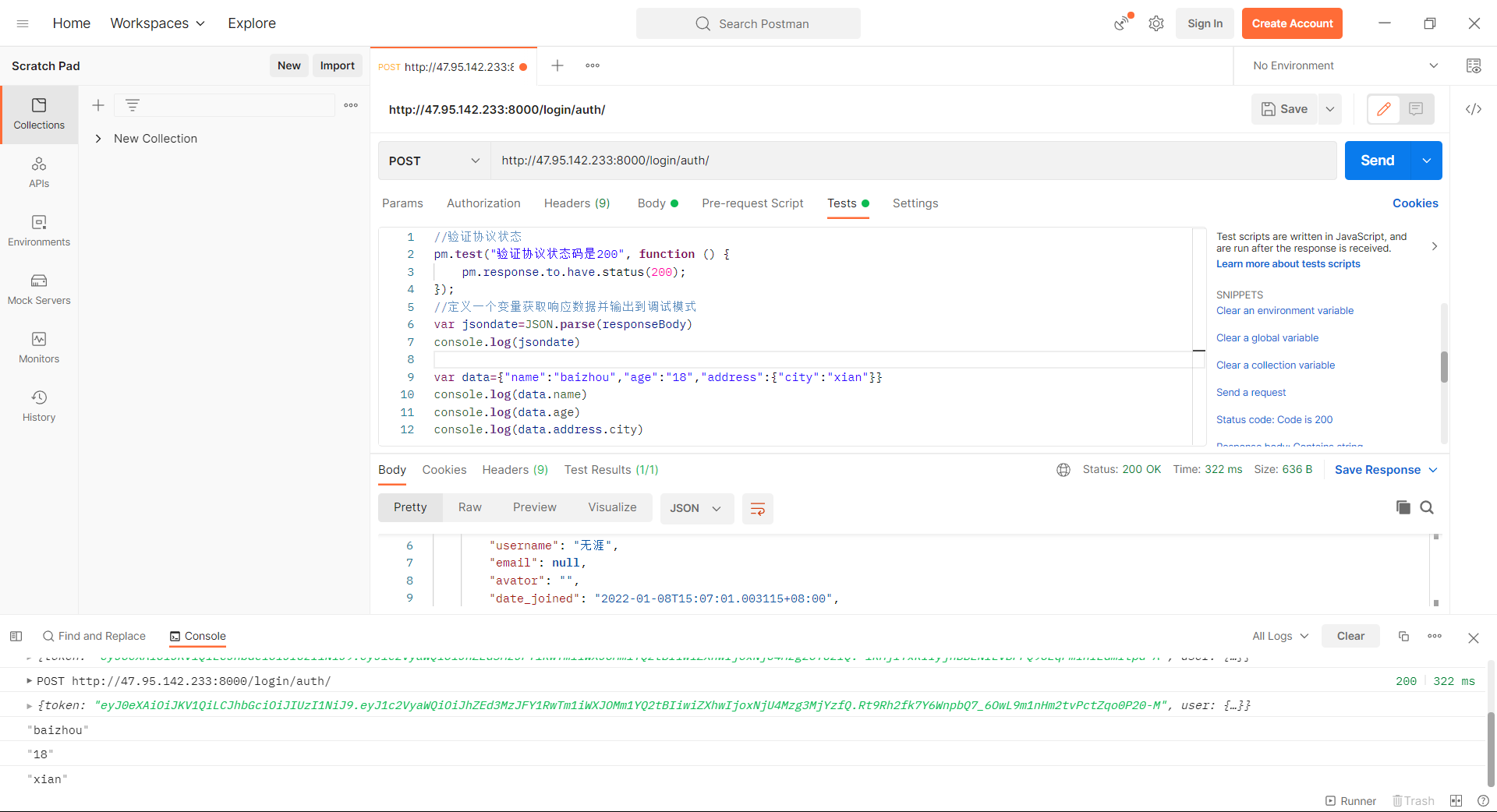The height and width of the screenshot is (812, 1497).
Task: Add a new request tab
Action: coord(557,65)
